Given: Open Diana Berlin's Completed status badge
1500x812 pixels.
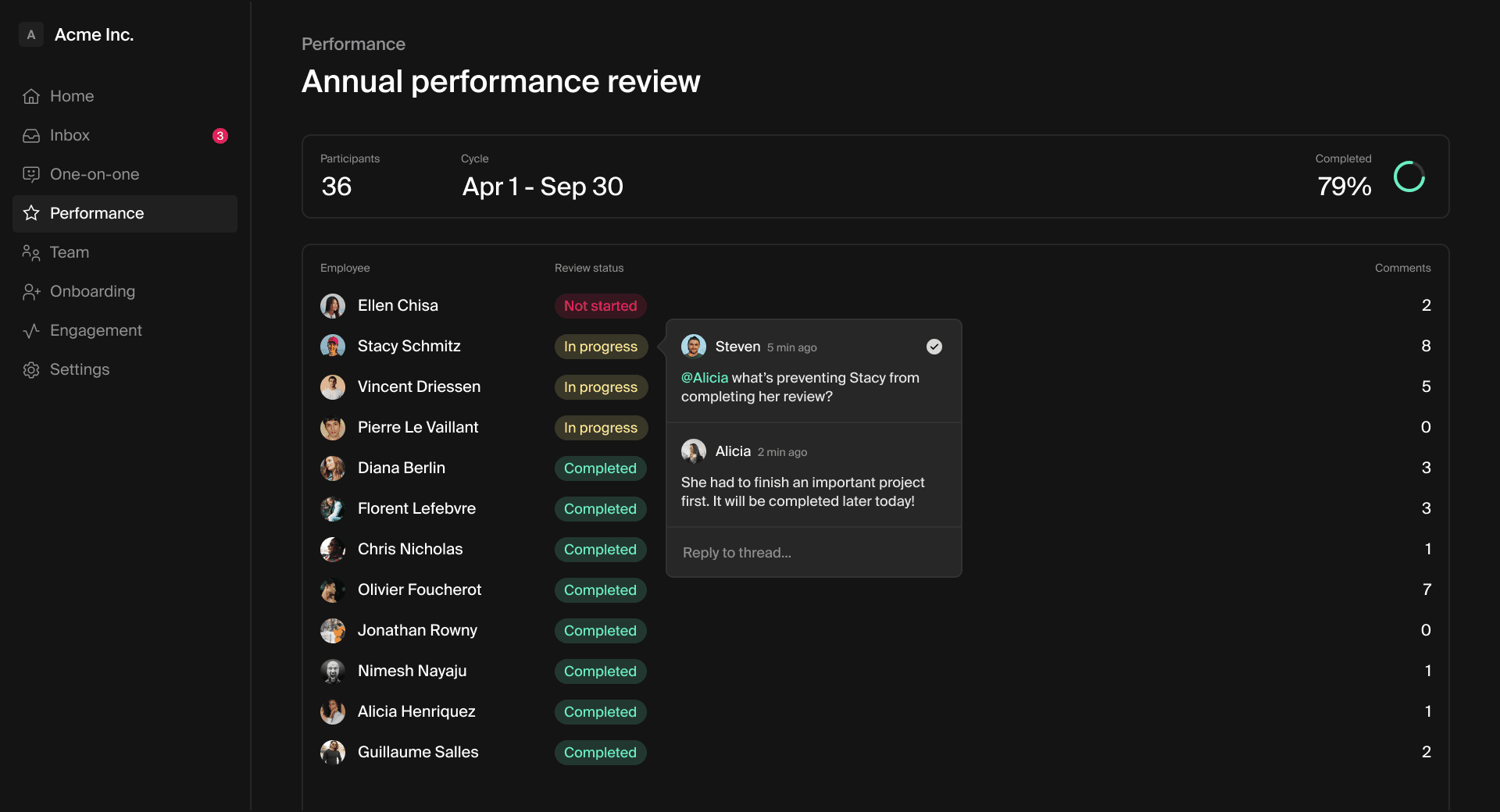Looking at the screenshot, I should [600, 468].
